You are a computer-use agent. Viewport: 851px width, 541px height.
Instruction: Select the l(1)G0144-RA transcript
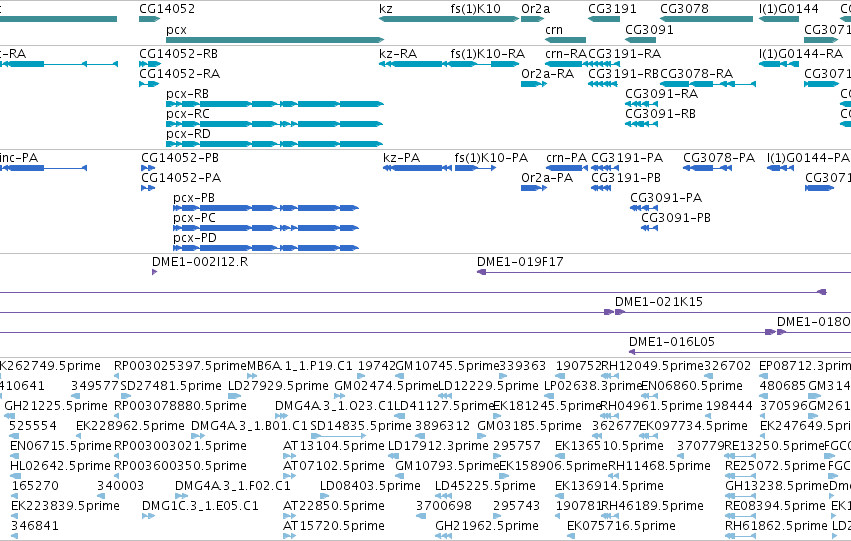(x=779, y=64)
